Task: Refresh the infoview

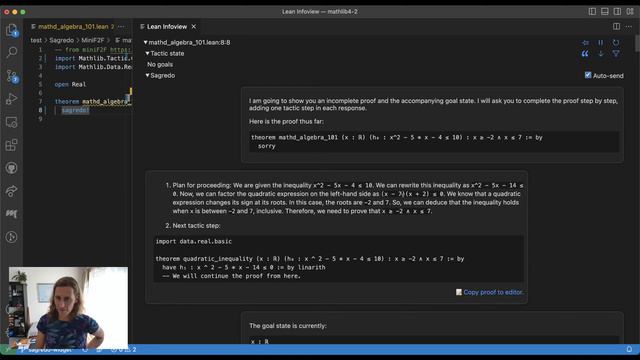Action: click(616, 42)
